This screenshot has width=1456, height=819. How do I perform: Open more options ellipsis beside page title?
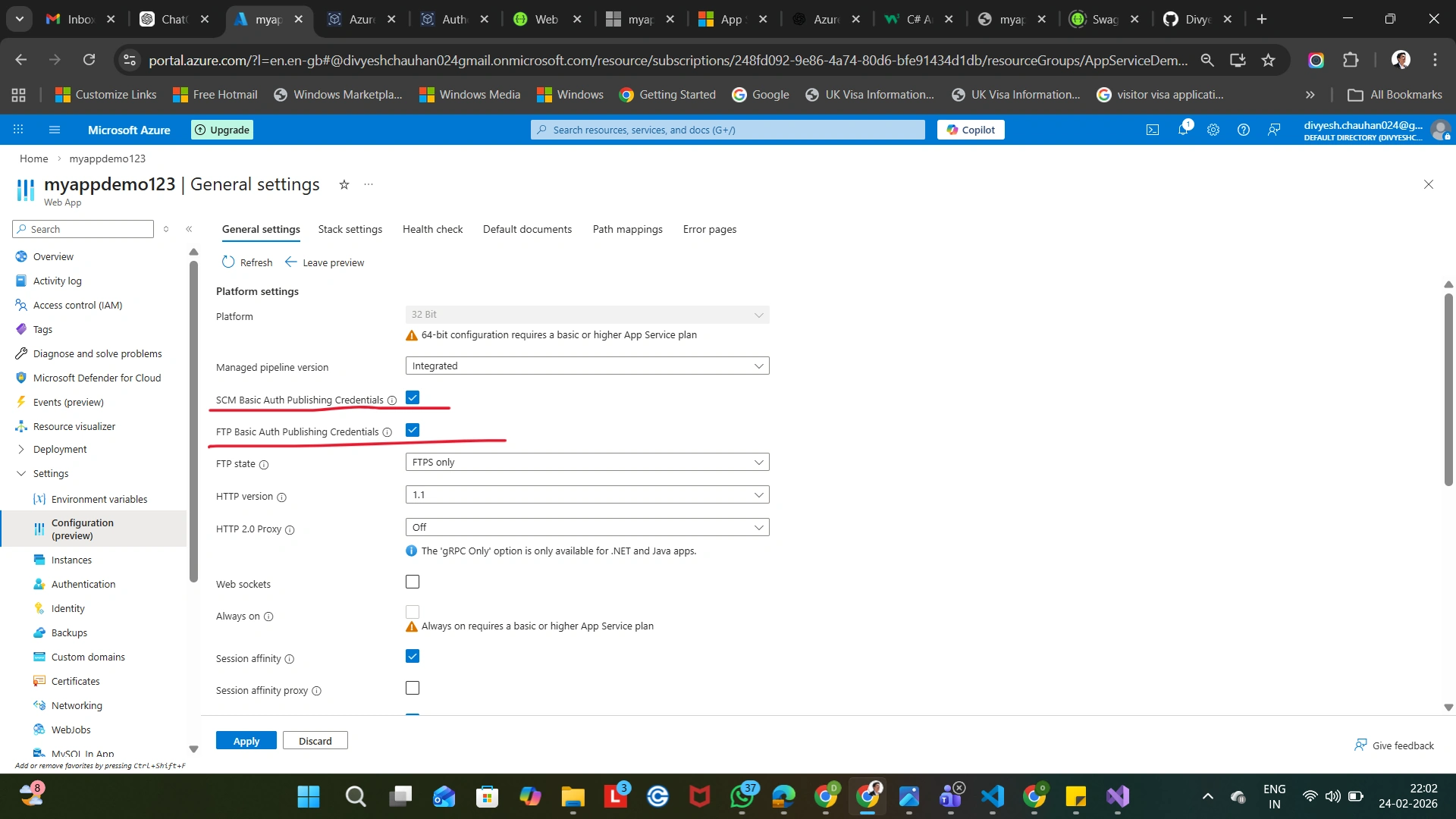point(369,184)
